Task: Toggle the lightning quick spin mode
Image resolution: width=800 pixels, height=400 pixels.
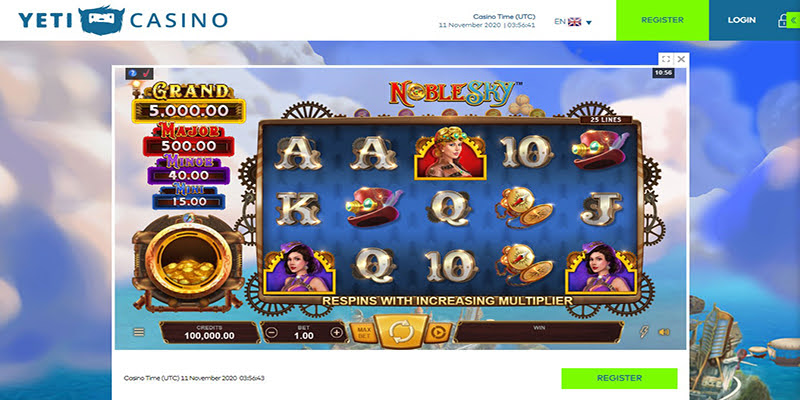Action: click(x=644, y=332)
